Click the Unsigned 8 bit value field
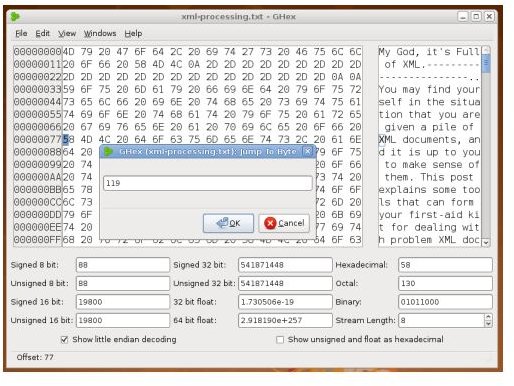Screen dimensions: 514x386 click(123, 283)
